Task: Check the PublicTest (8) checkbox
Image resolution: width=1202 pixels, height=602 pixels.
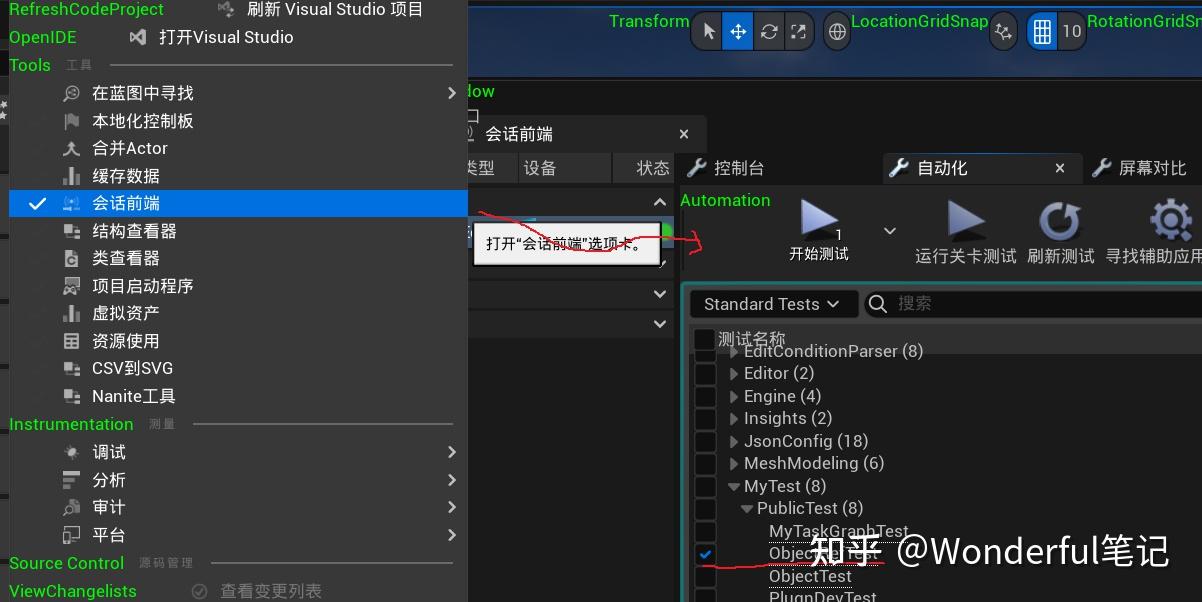Action: 705,509
